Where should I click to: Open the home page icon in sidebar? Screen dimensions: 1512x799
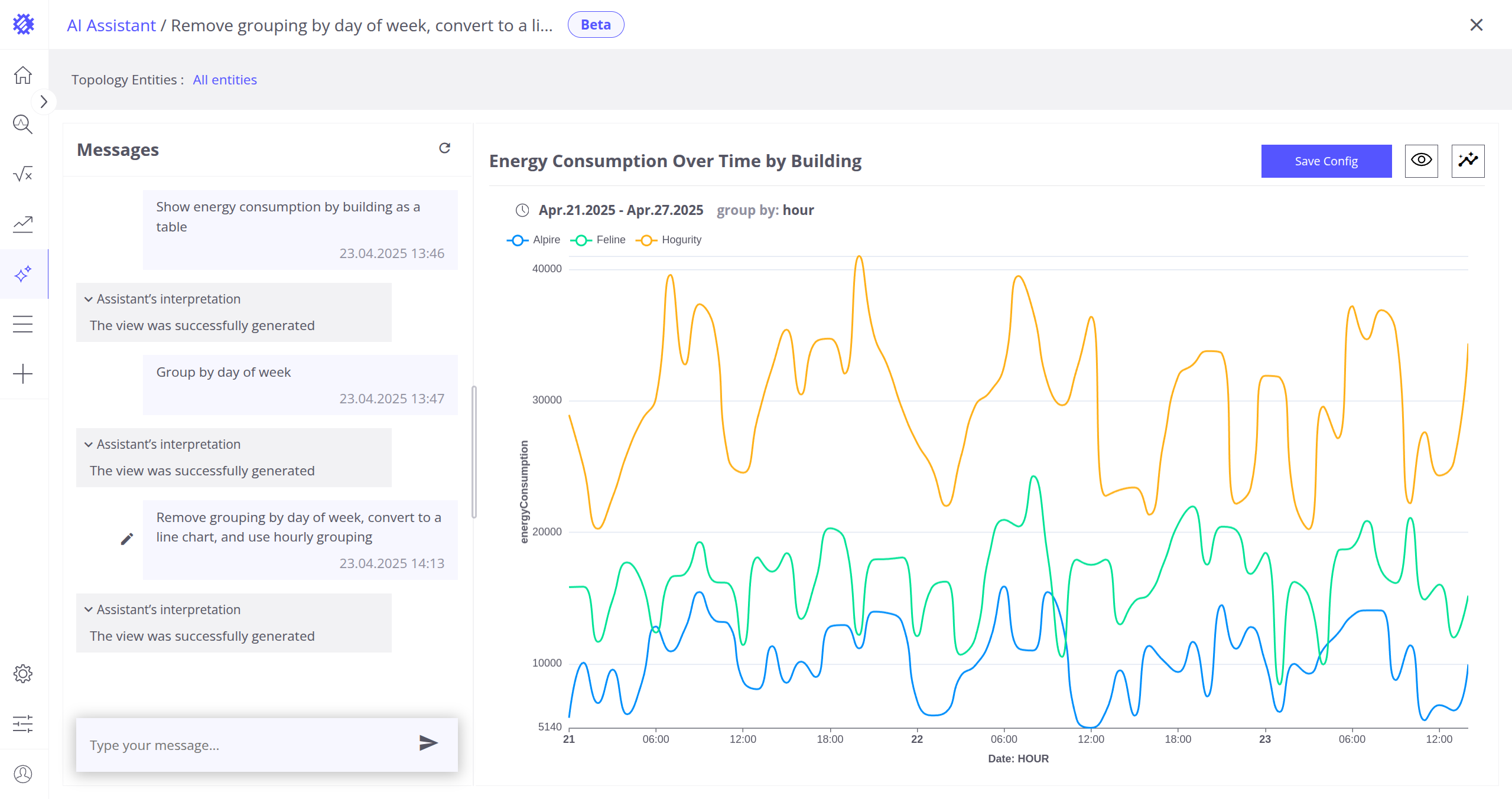tap(23, 75)
